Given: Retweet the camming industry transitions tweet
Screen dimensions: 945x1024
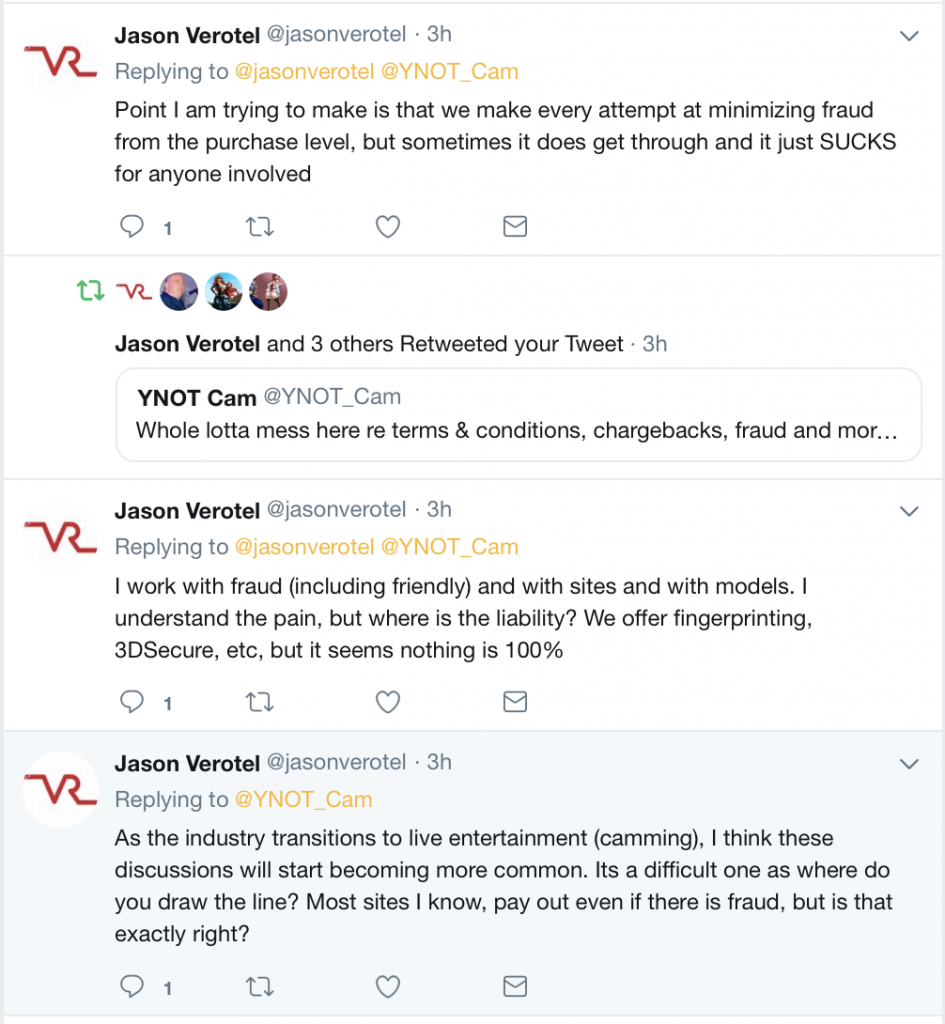Looking at the screenshot, I should pos(259,986).
